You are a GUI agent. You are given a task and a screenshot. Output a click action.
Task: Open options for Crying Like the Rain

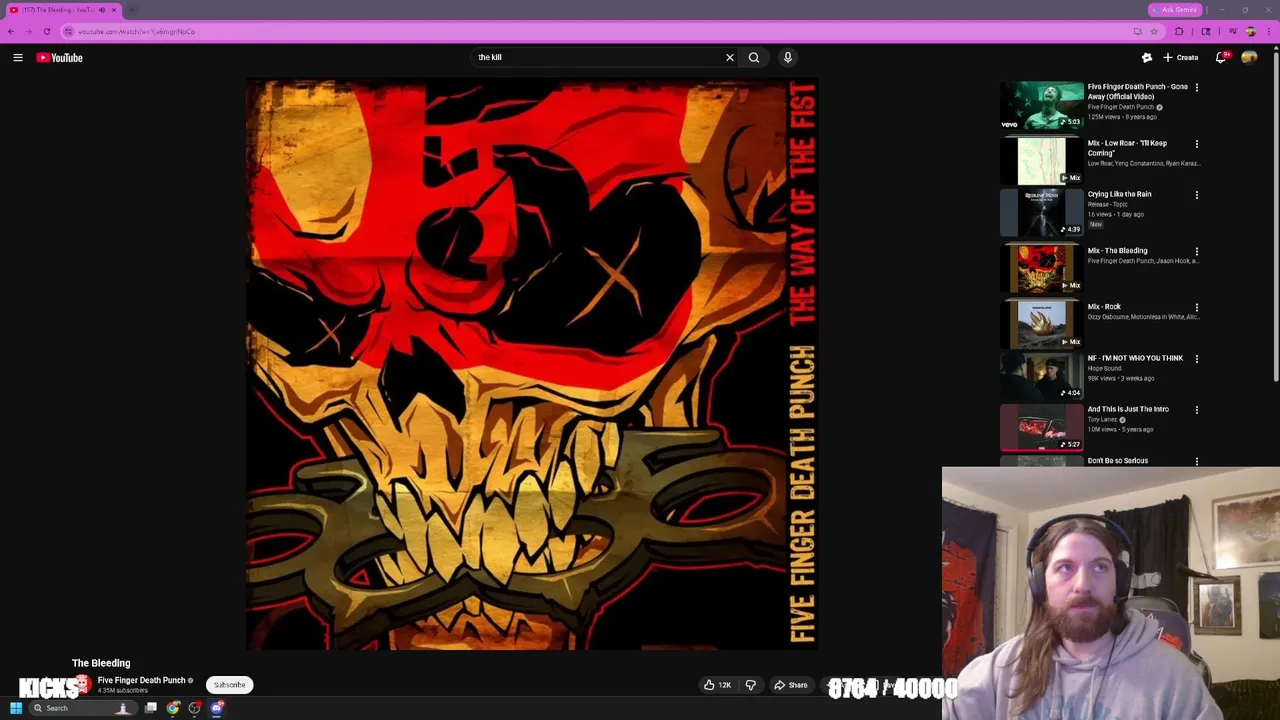click(1196, 195)
